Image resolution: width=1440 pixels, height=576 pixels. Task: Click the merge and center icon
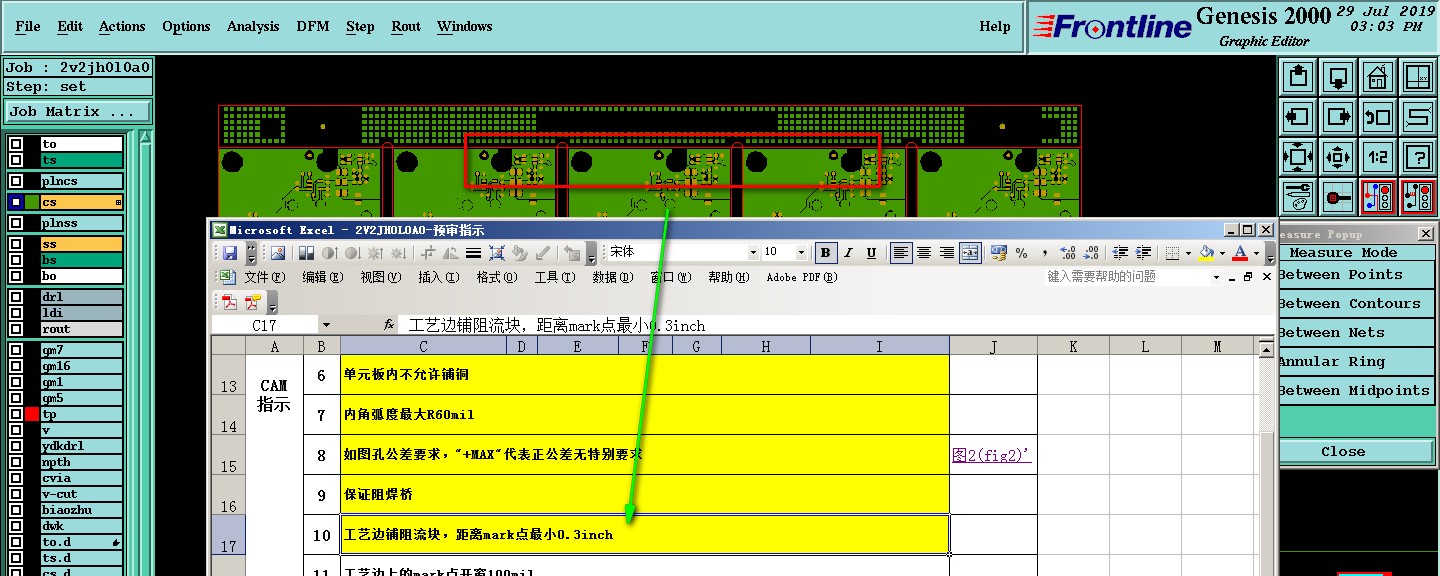(970, 253)
